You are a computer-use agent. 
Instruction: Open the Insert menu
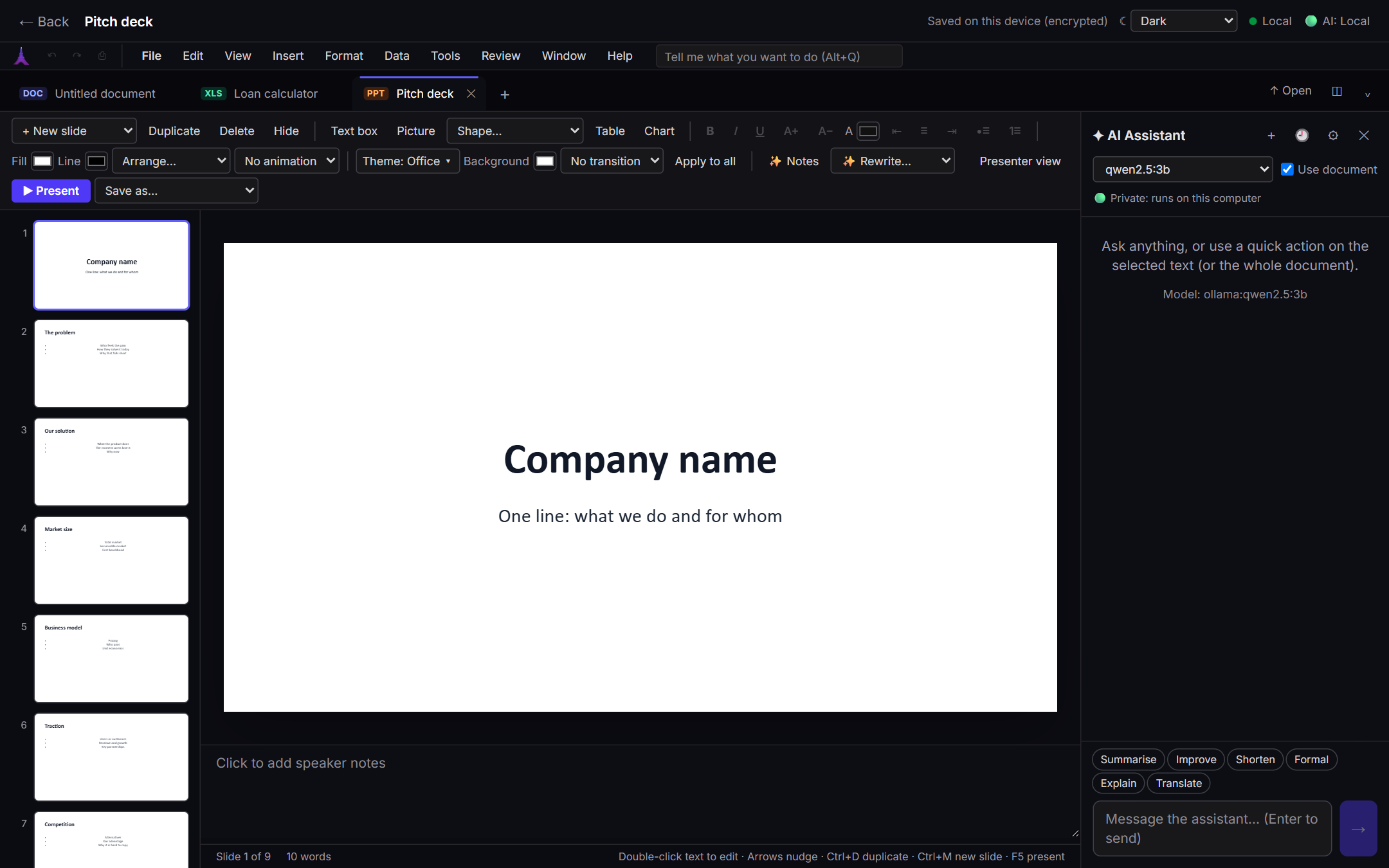pyautogui.click(x=287, y=56)
